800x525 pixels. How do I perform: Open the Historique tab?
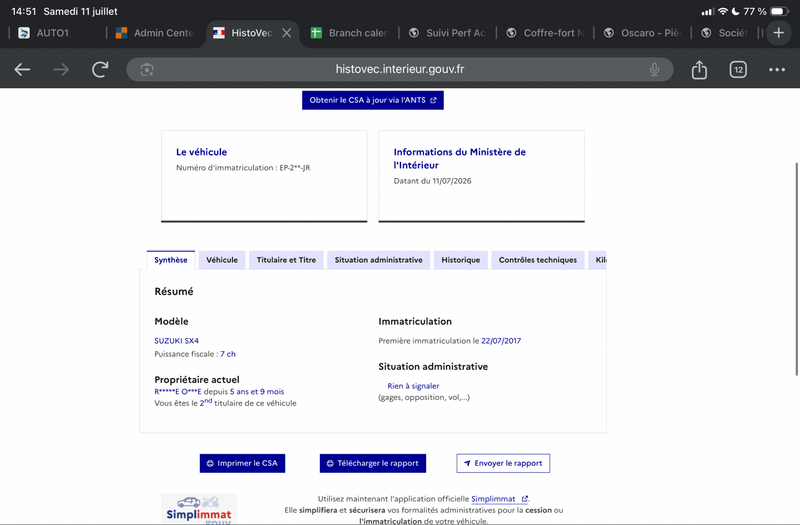click(461, 260)
